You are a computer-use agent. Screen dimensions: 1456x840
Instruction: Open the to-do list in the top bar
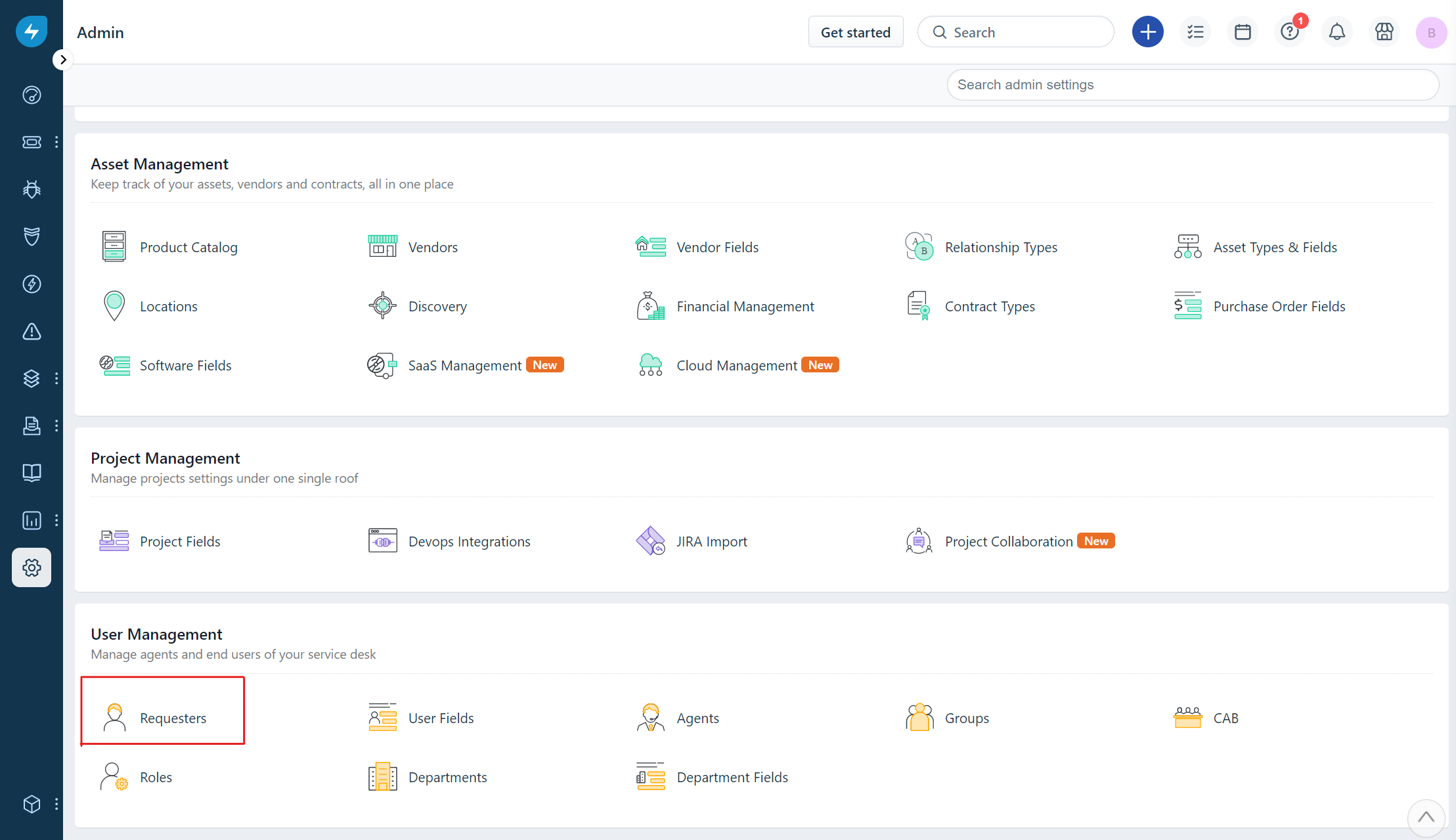click(x=1195, y=32)
